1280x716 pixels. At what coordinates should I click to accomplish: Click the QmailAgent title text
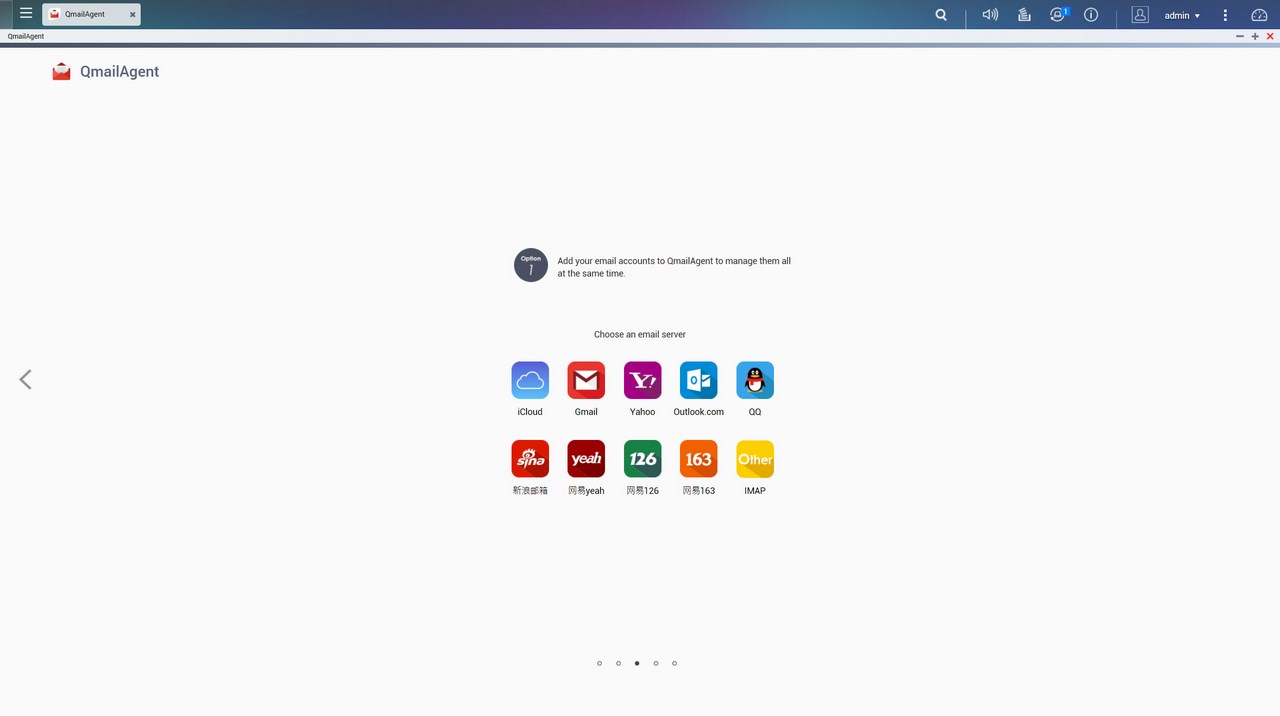(x=119, y=71)
